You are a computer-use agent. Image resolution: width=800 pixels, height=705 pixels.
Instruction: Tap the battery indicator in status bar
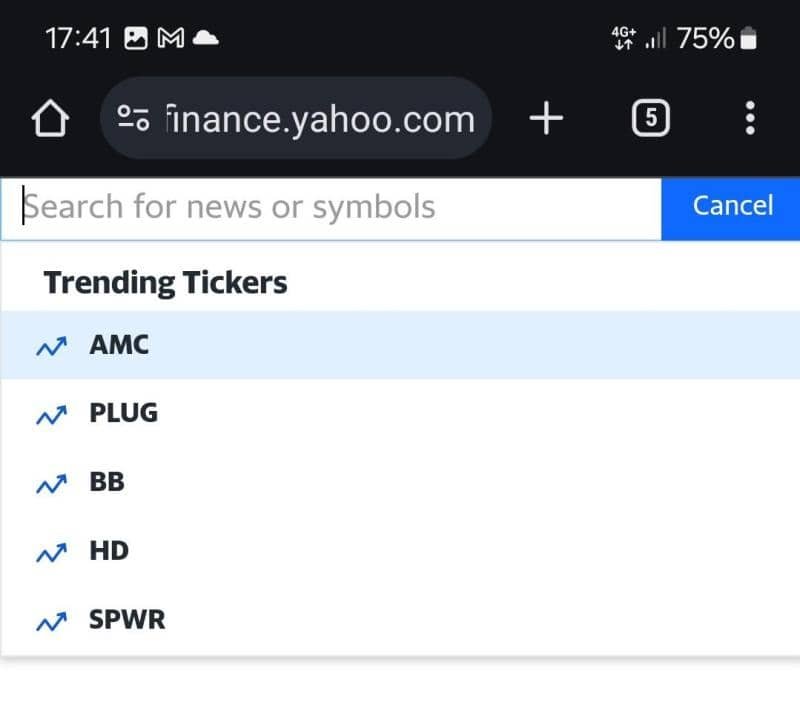pos(749,39)
